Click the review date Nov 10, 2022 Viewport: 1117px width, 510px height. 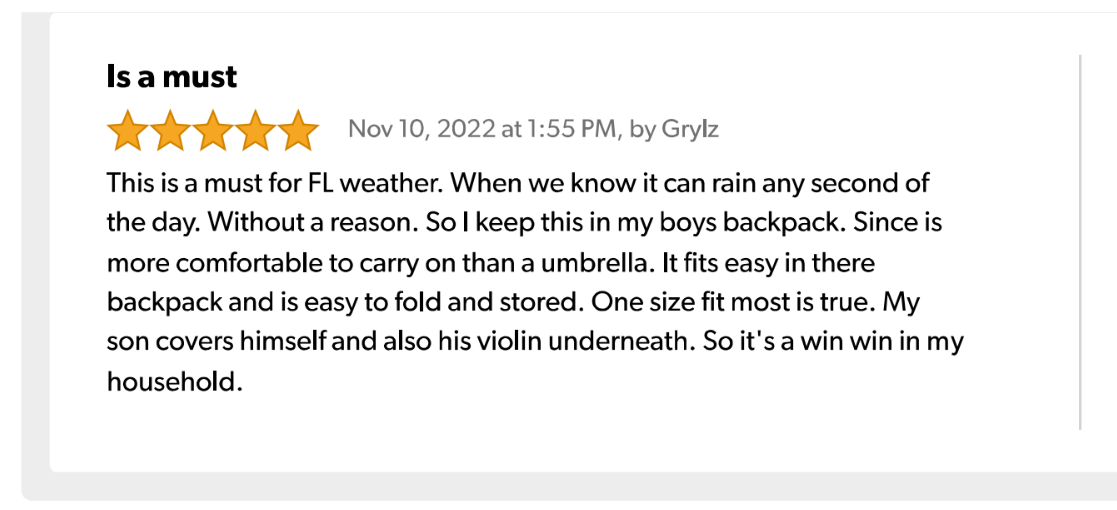421,130
